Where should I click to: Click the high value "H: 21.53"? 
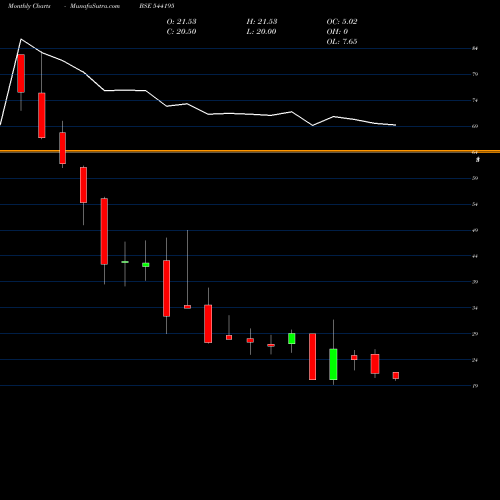coord(262,22)
